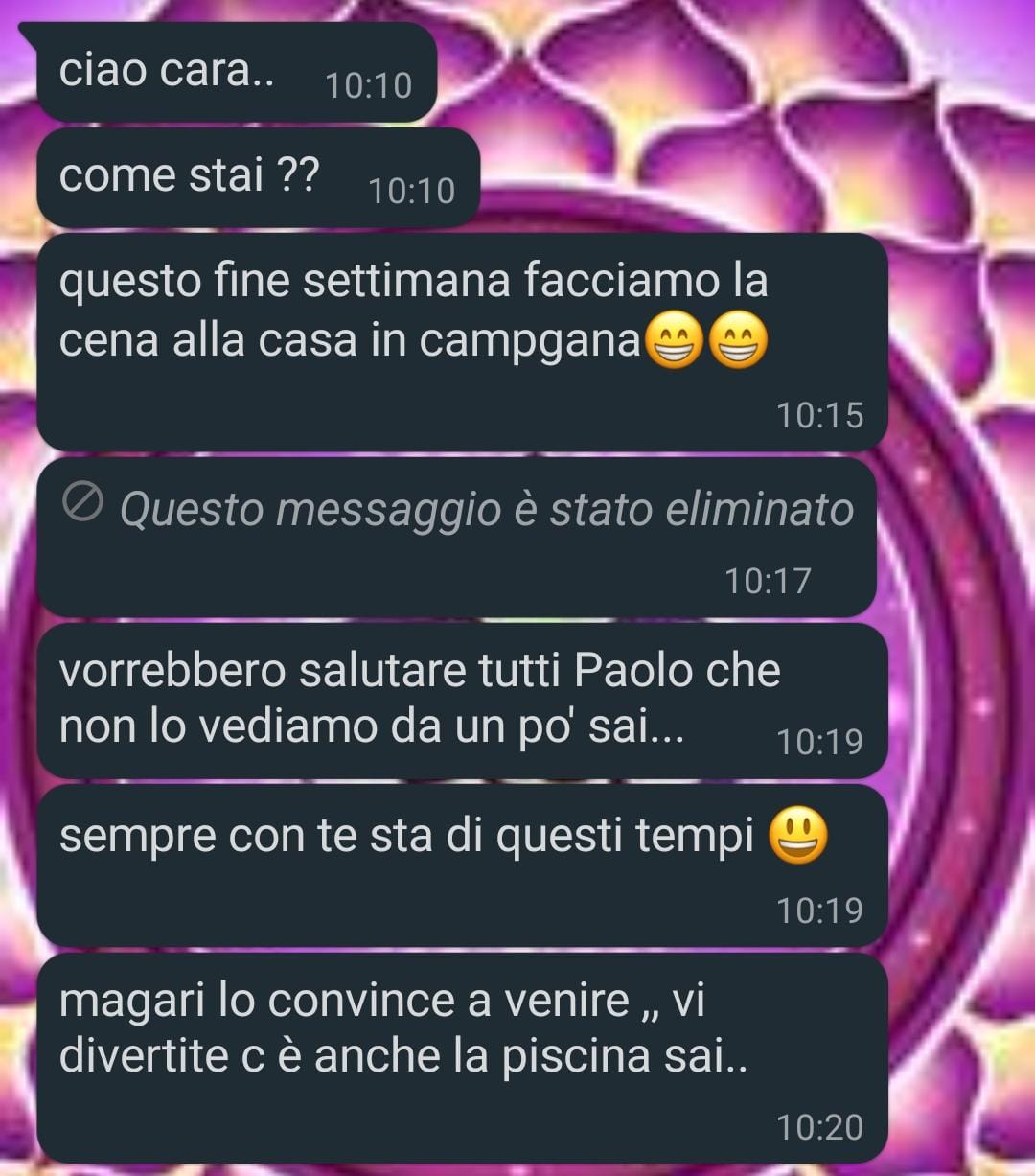Select the 'come stai ??' message
This screenshot has height=1176, width=1035.
[258, 178]
